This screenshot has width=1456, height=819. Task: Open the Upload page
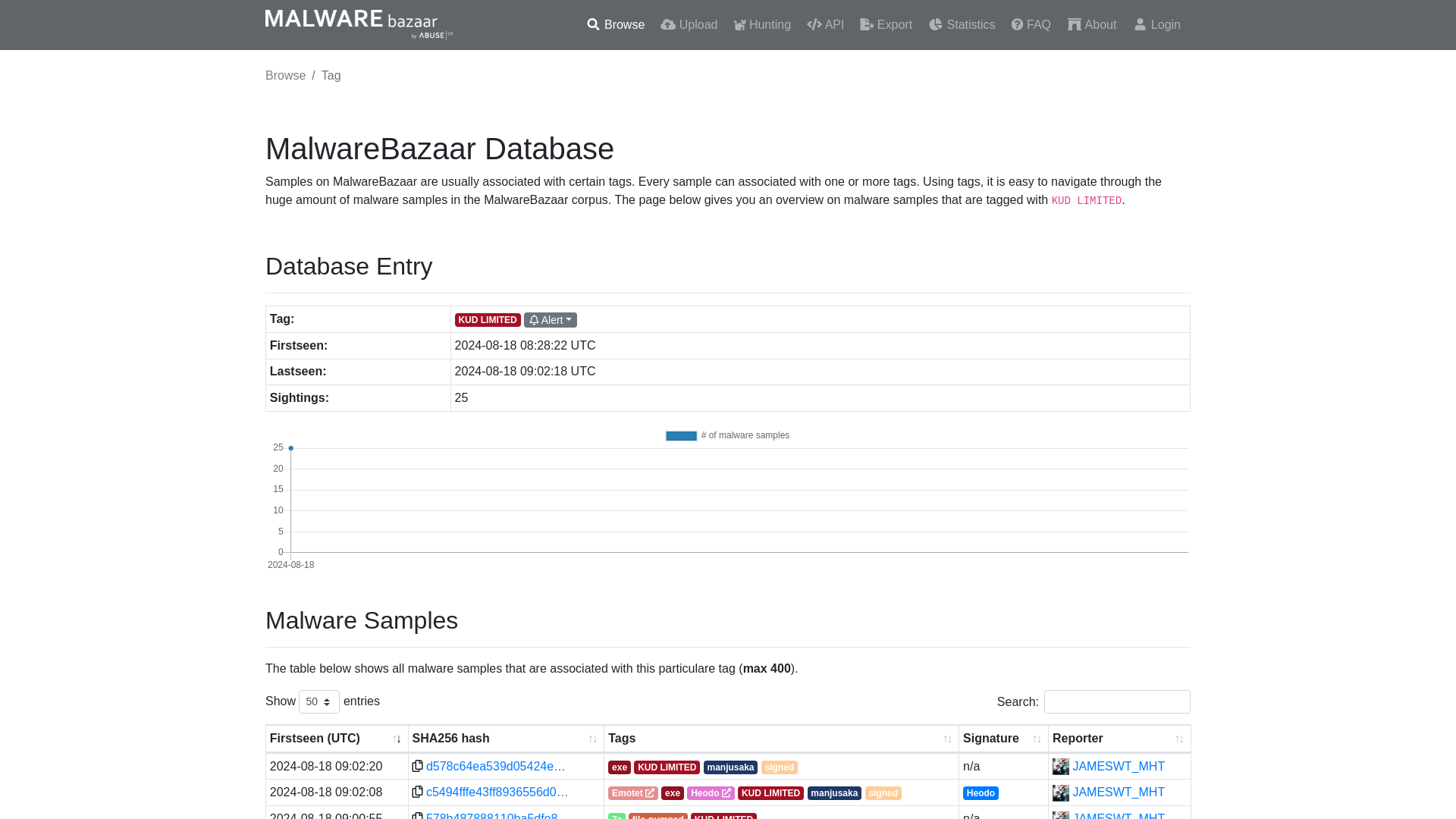tap(689, 25)
